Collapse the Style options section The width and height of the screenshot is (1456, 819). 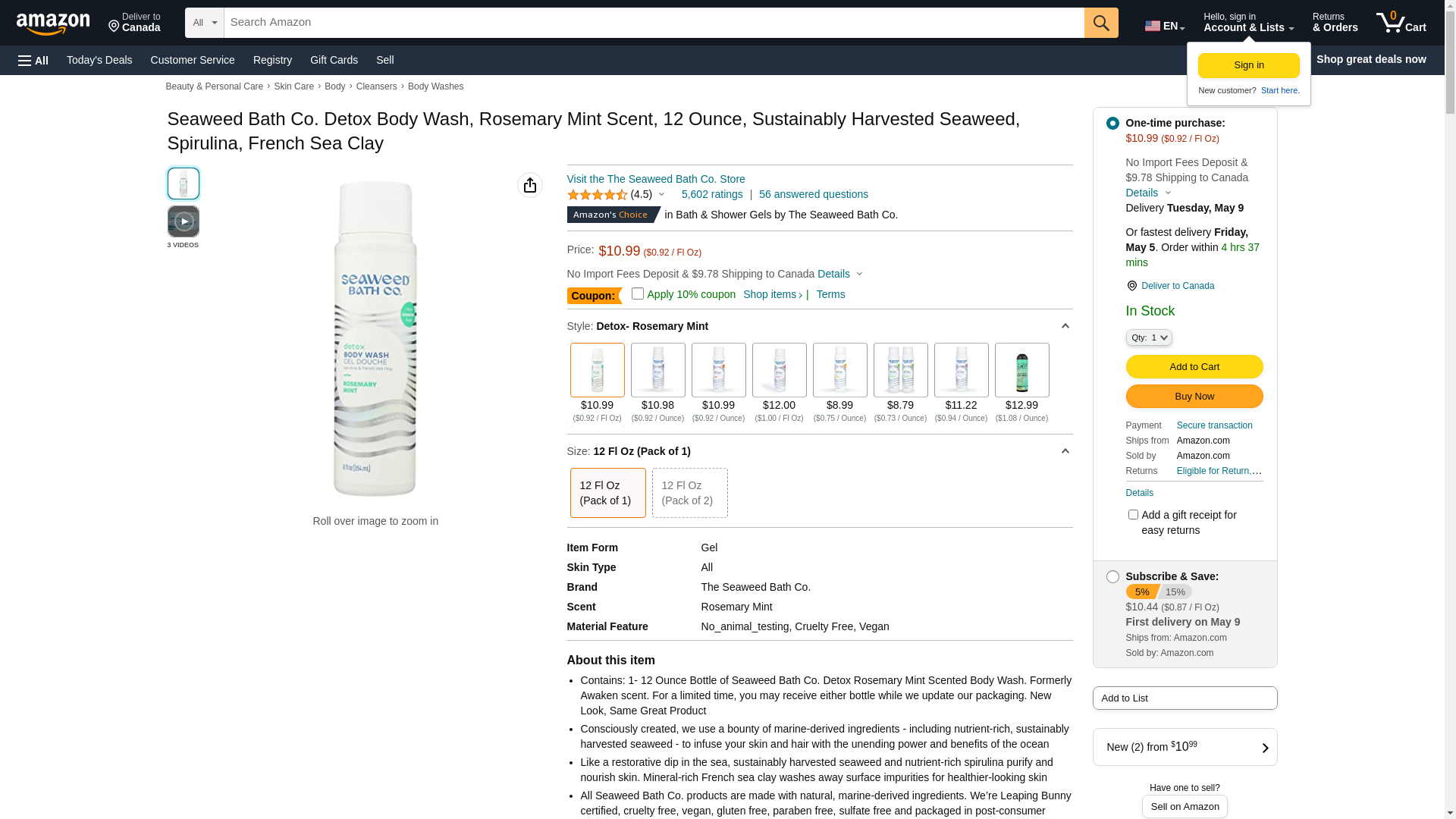tap(1065, 326)
